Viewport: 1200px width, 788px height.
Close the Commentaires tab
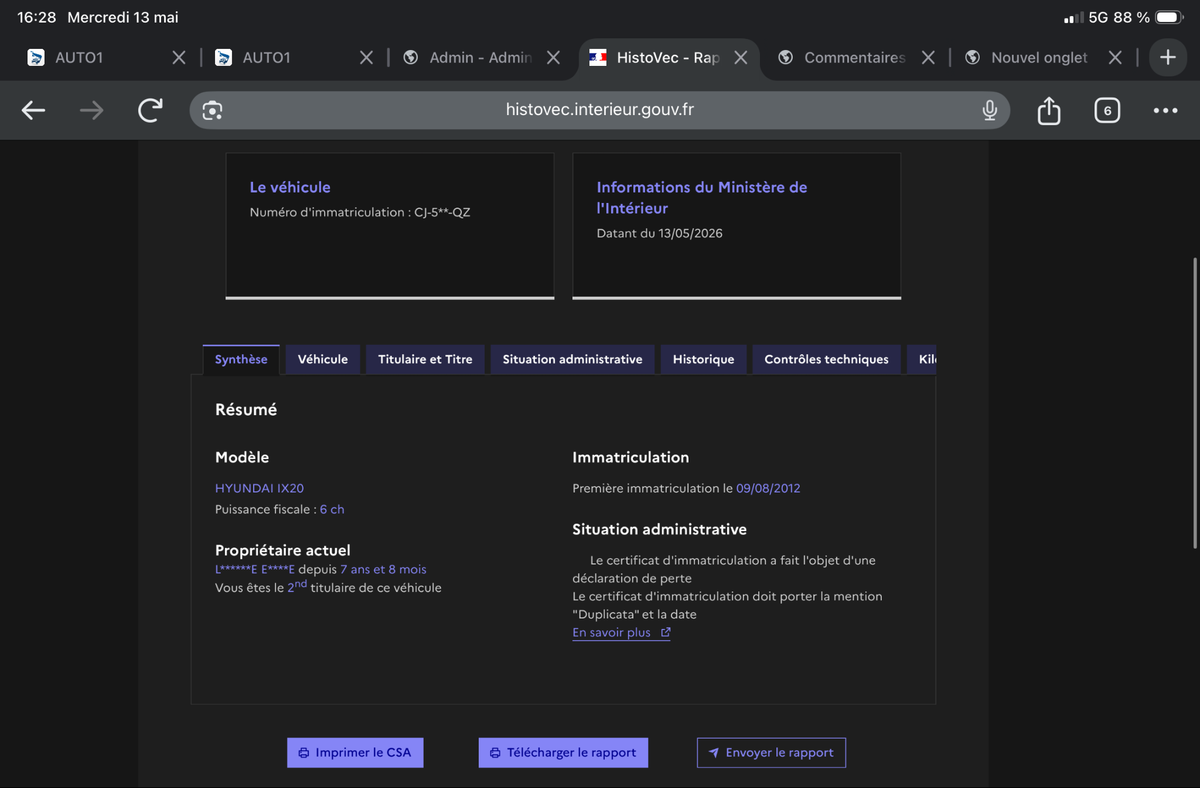click(x=928, y=58)
